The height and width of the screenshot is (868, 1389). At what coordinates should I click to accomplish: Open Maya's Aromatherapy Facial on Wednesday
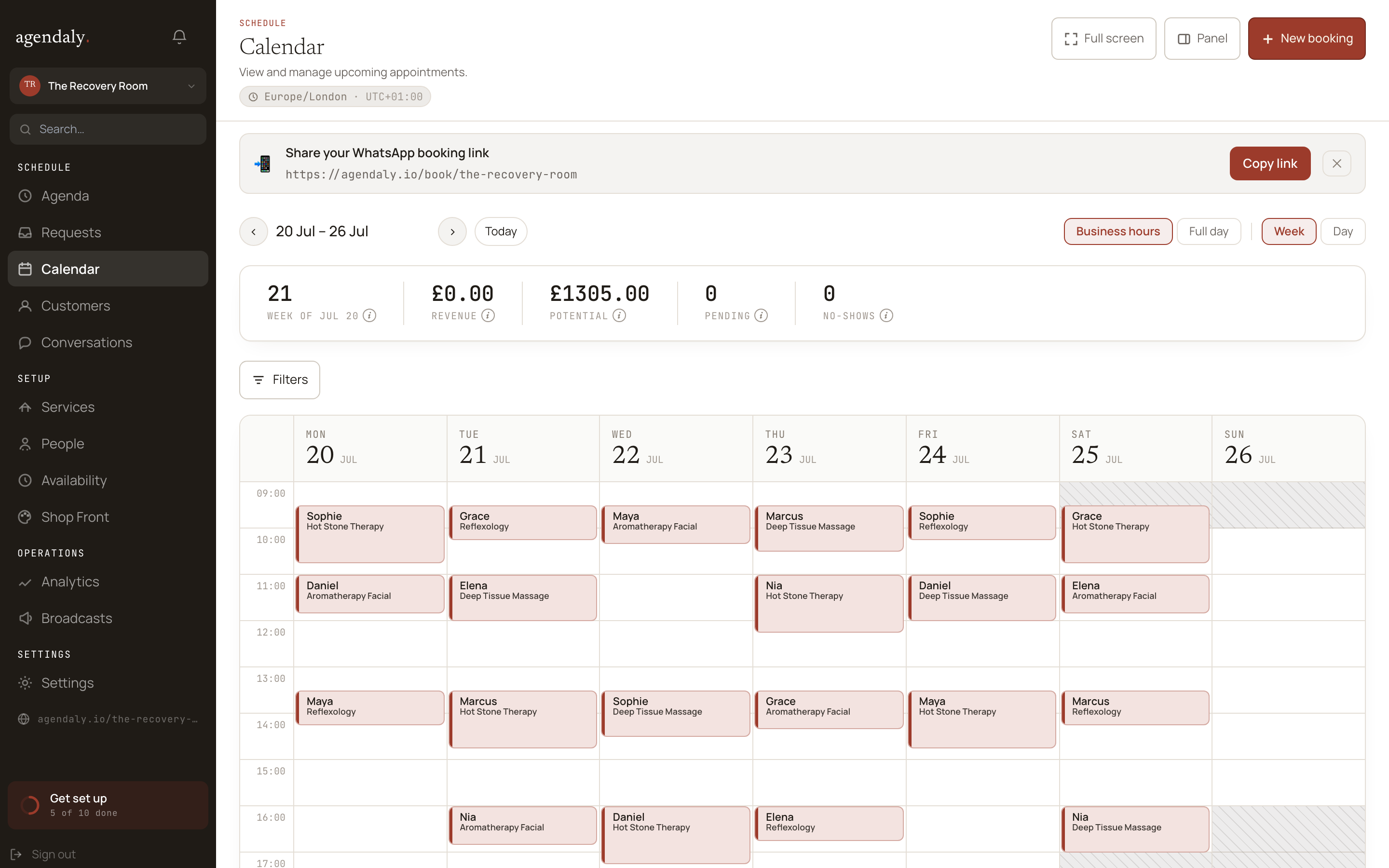click(676, 524)
